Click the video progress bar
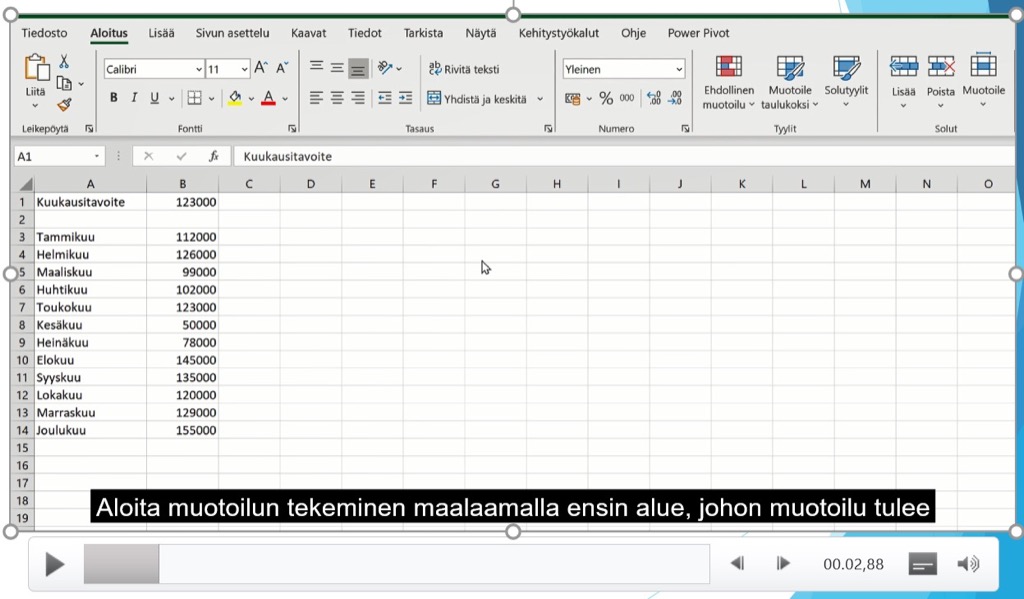Image resolution: width=1024 pixels, height=599 pixels. coord(396,564)
